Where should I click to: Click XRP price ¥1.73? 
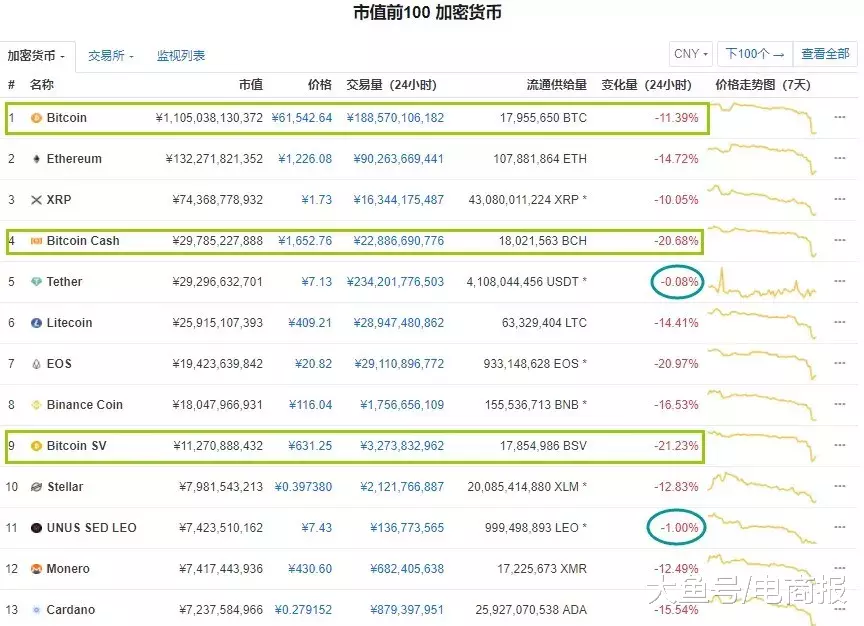pos(317,200)
